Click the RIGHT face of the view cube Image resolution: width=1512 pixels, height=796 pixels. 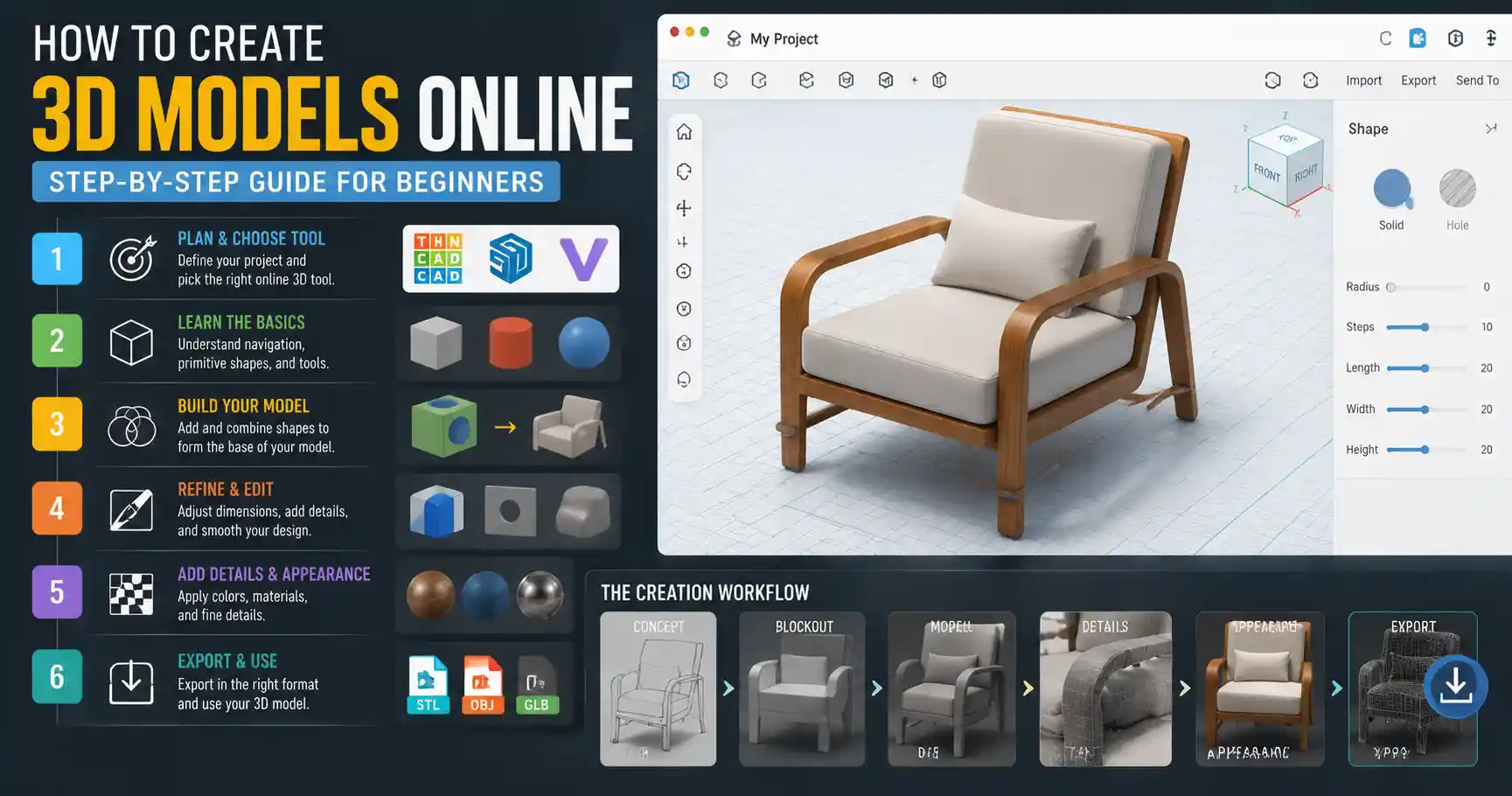[x=1305, y=173]
